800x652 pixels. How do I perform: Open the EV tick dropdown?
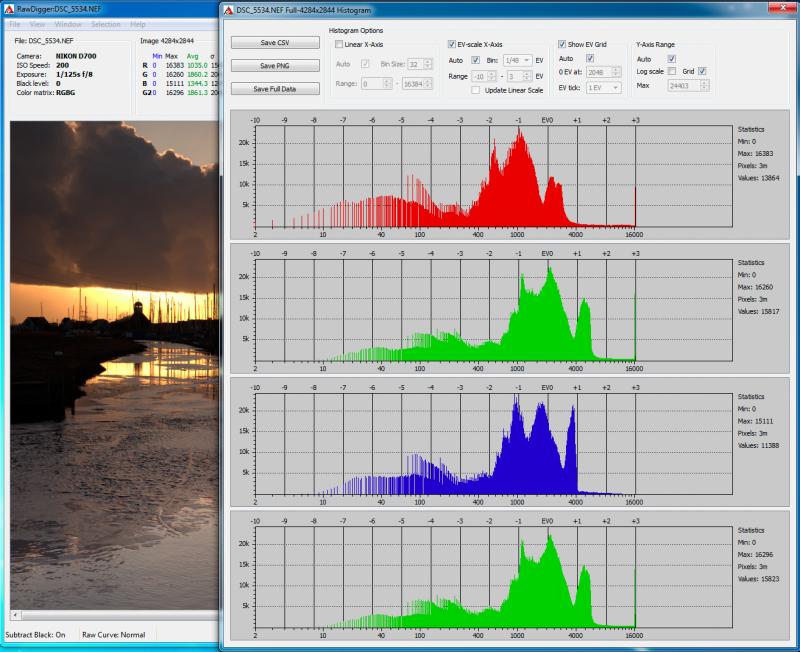(603, 88)
